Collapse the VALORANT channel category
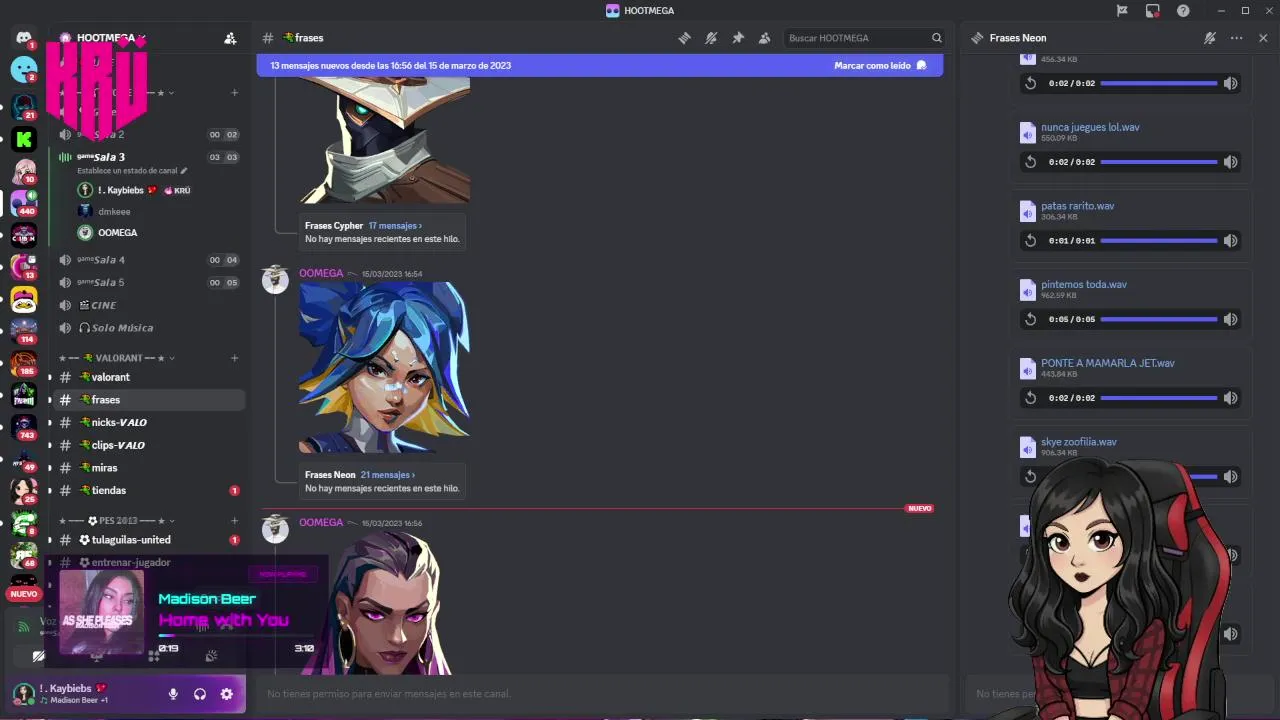The height and width of the screenshot is (720, 1280). tap(117, 358)
